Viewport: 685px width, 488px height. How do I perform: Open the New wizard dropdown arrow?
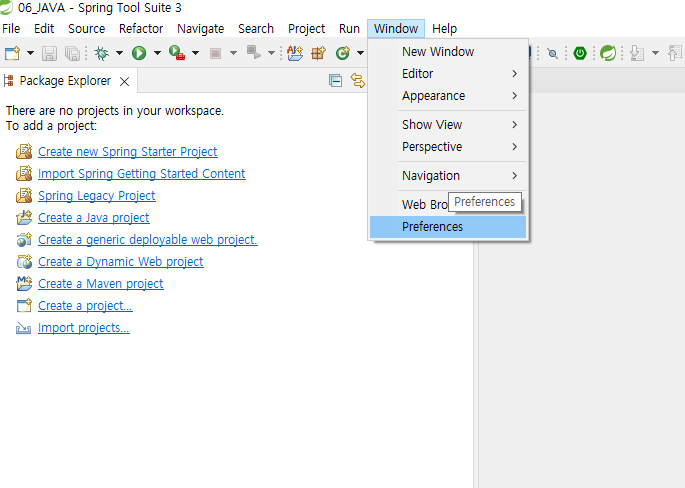pos(30,53)
